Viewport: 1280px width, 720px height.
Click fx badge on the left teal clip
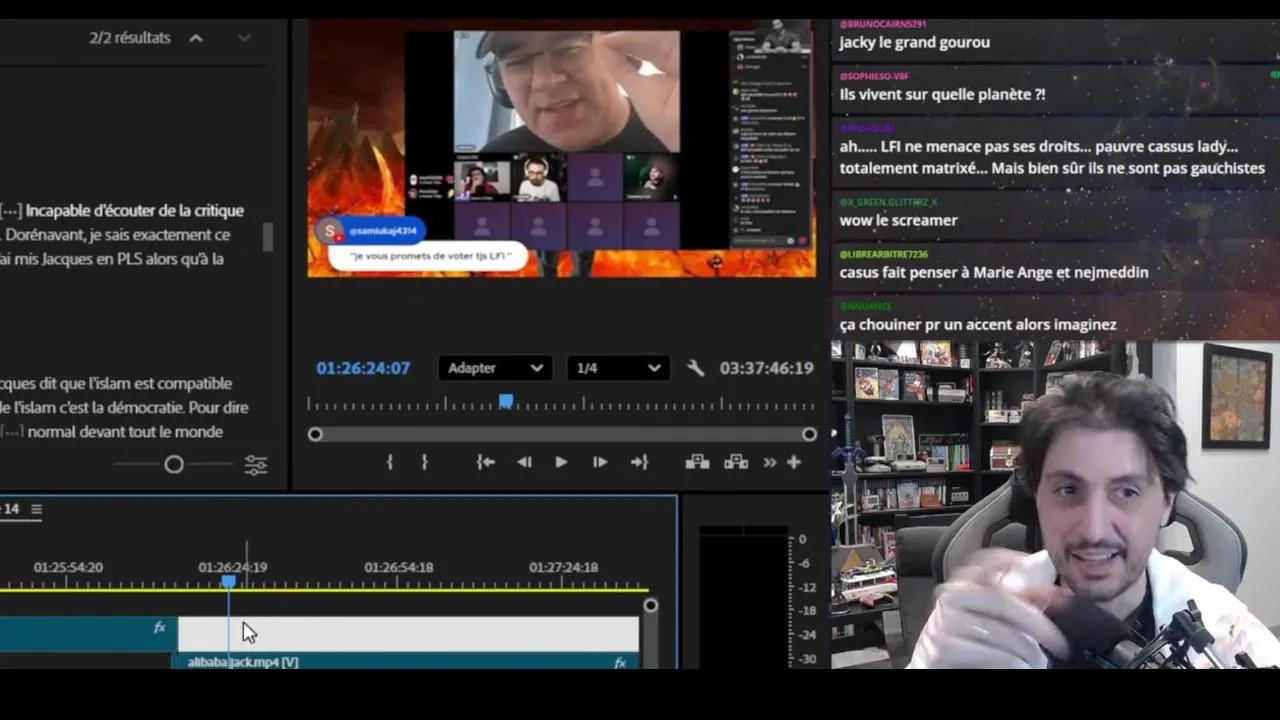point(159,628)
